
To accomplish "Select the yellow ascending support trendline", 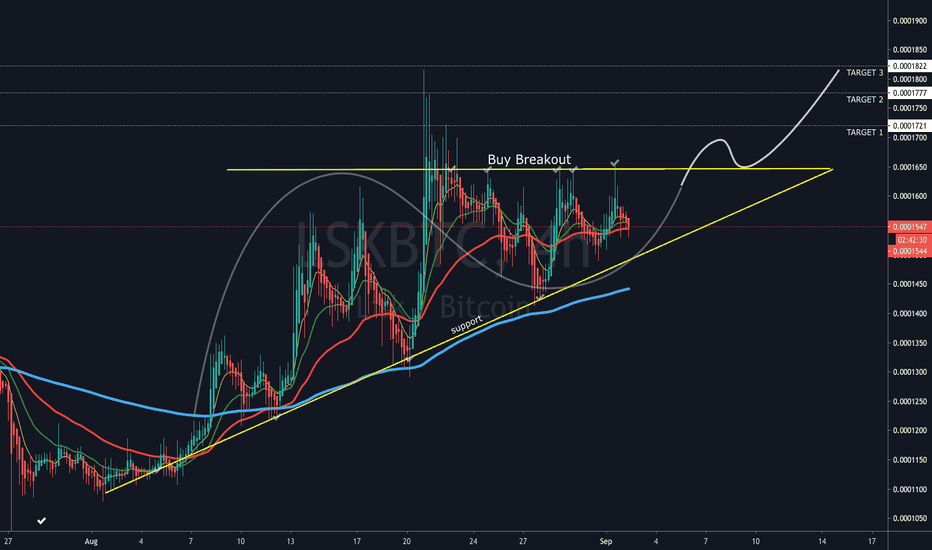I will pyautogui.click(x=469, y=331).
